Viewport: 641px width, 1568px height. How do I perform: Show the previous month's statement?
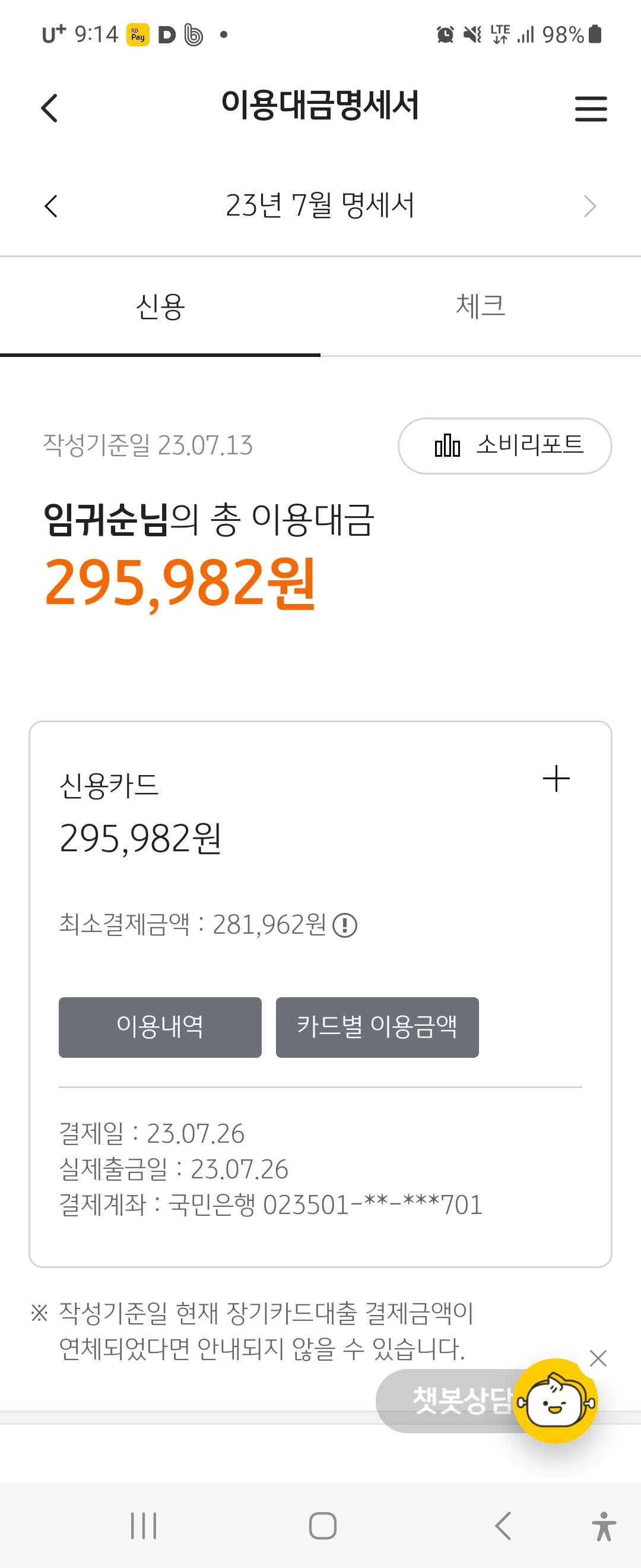tap(51, 206)
